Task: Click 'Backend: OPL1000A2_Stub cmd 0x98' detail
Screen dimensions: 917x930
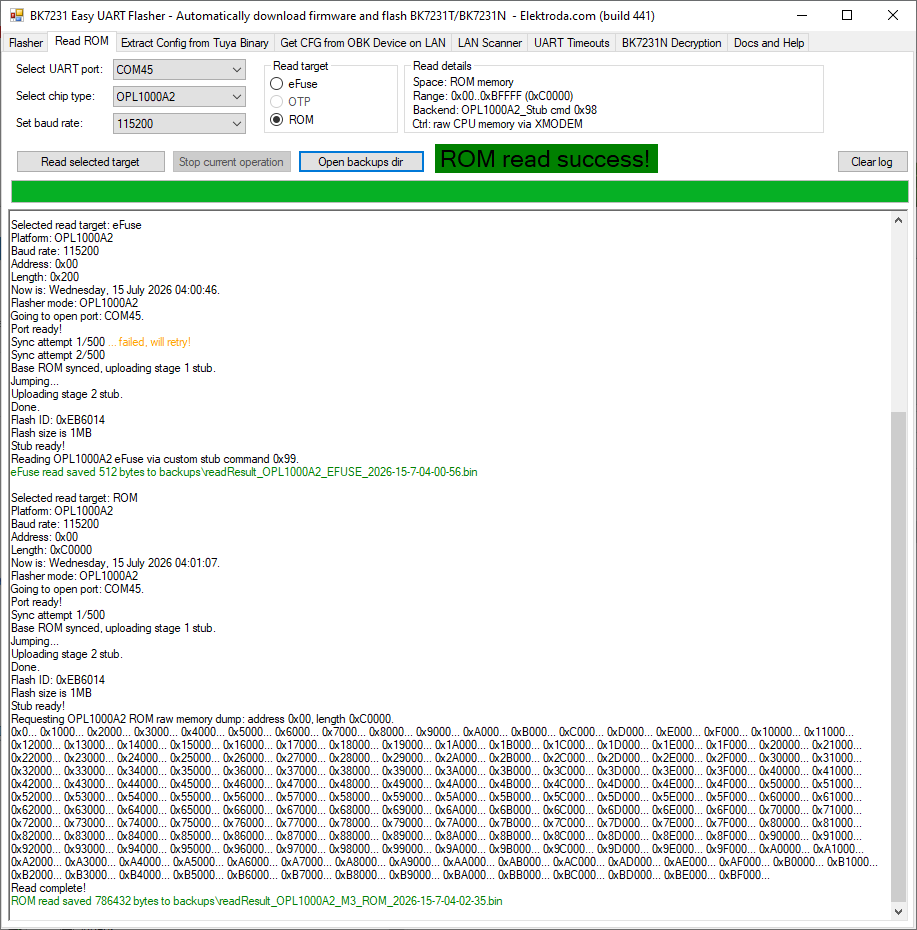Action: tap(505, 110)
